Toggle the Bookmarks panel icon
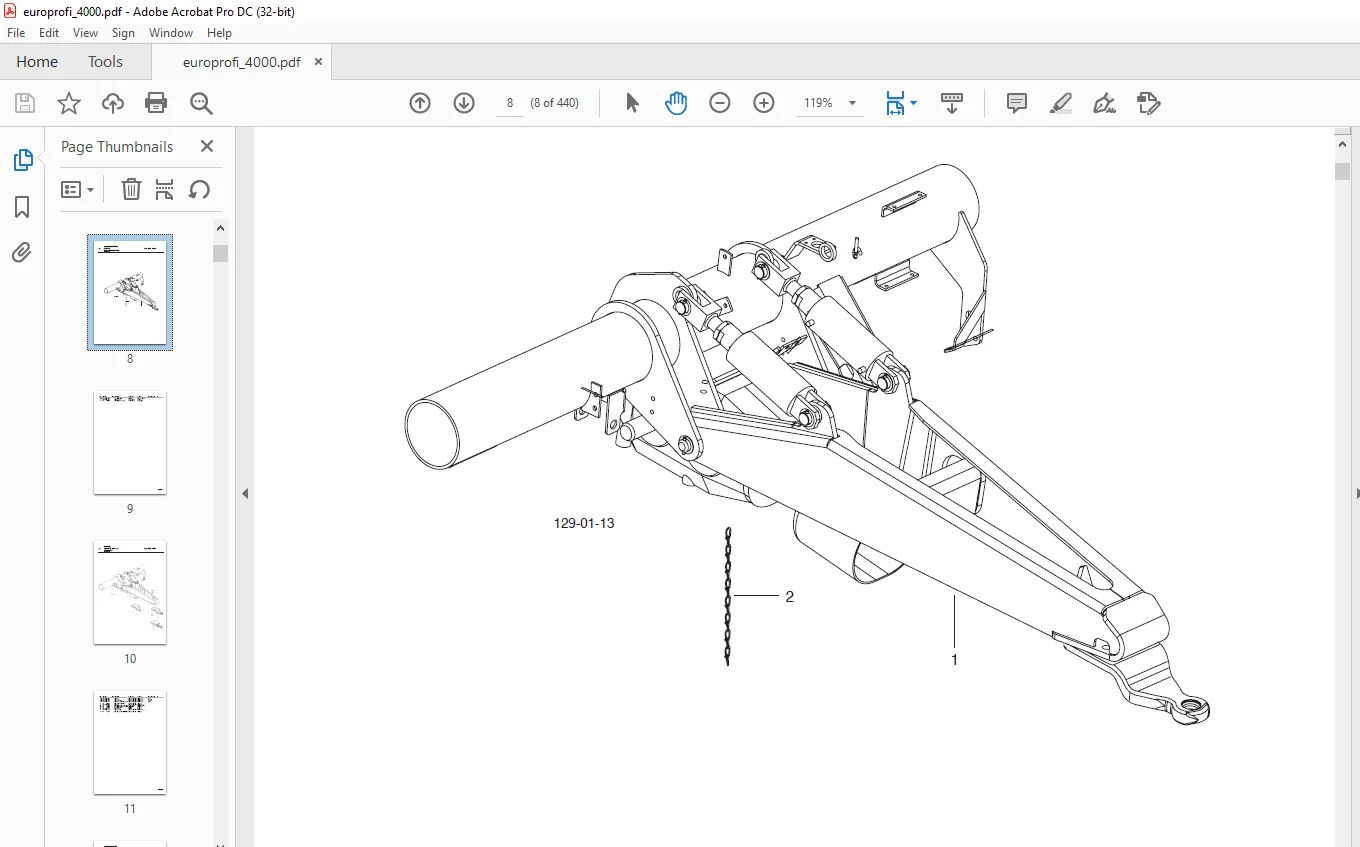This screenshot has height=847, width=1360. click(22, 207)
